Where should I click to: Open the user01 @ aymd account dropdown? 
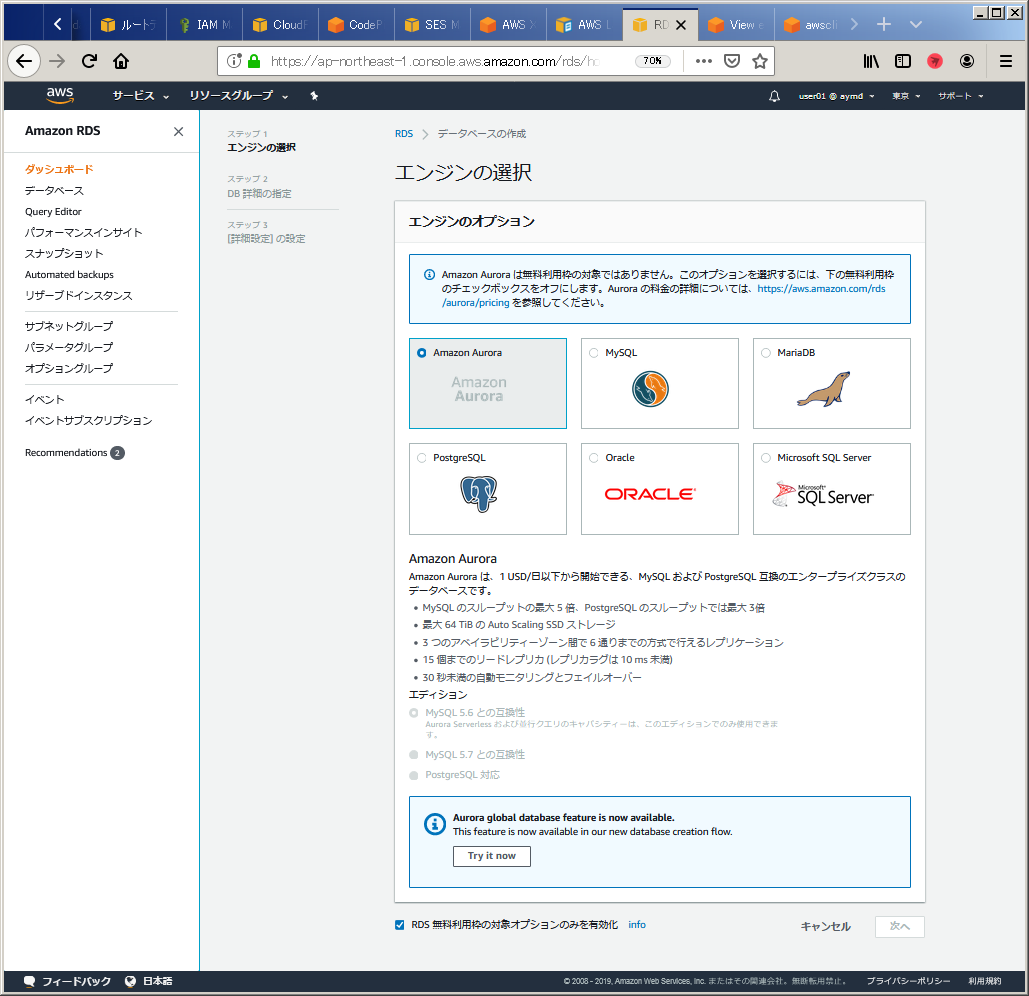click(x=837, y=96)
